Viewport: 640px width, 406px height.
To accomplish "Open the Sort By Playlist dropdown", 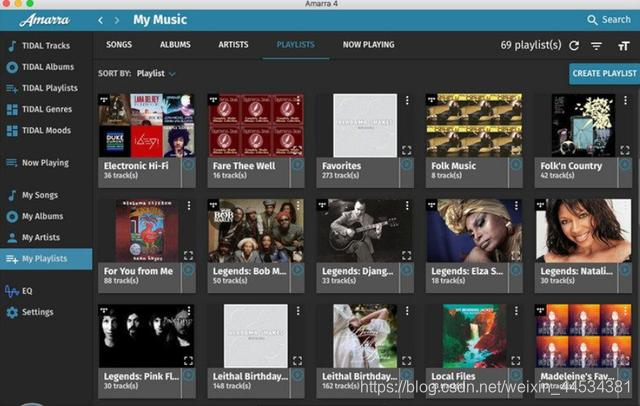I will pyautogui.click(x=156, y=74).
